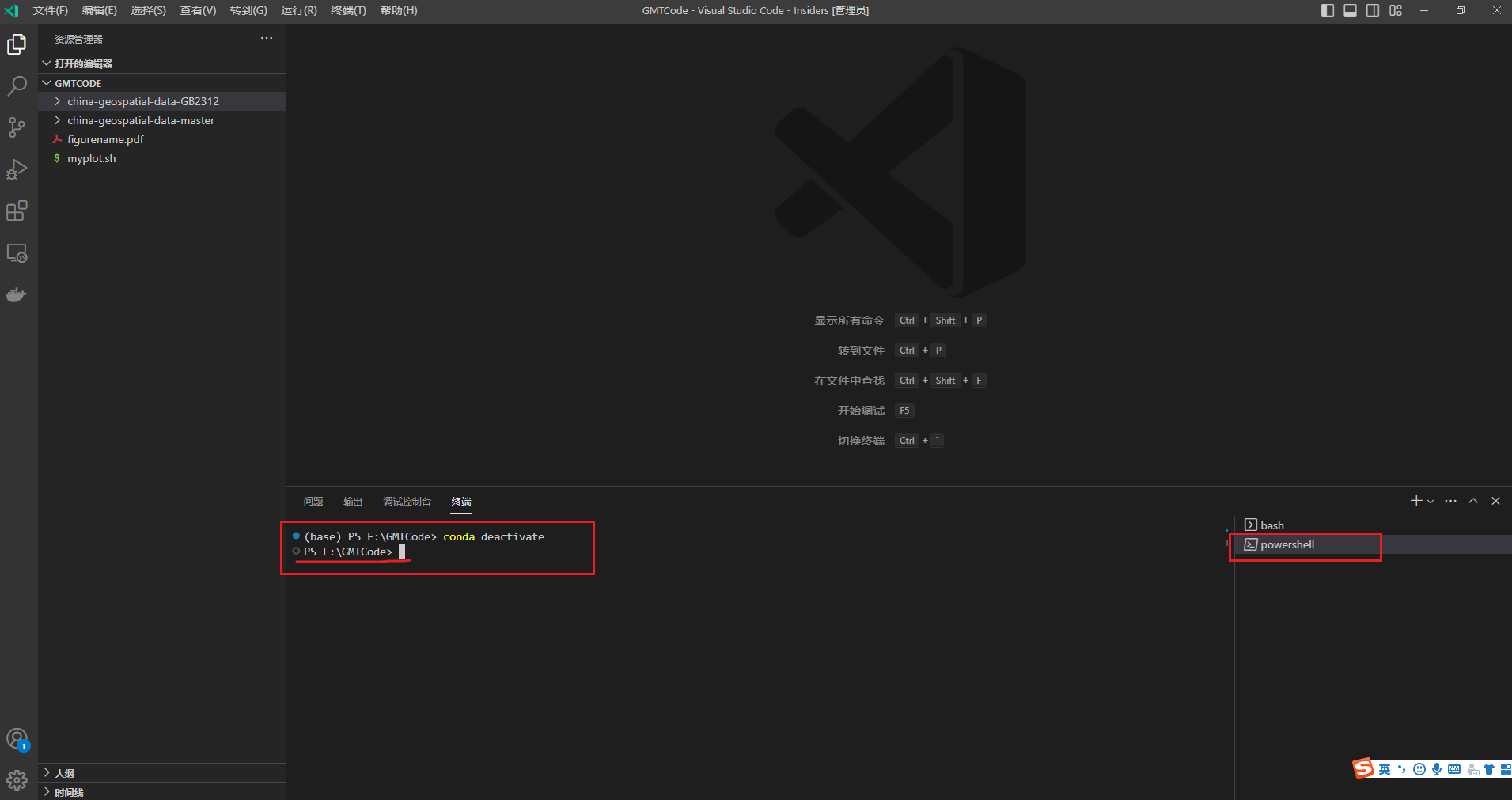Image resolution: width=1512 pixels, height=800 pixels.
Task: Click the Sogou input method tray icon
Action: 1362,768
